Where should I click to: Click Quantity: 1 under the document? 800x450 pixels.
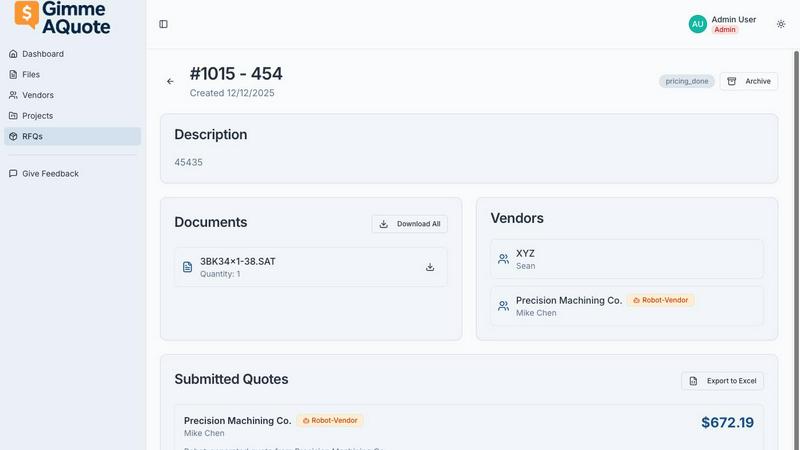click(x=220, y=274)
